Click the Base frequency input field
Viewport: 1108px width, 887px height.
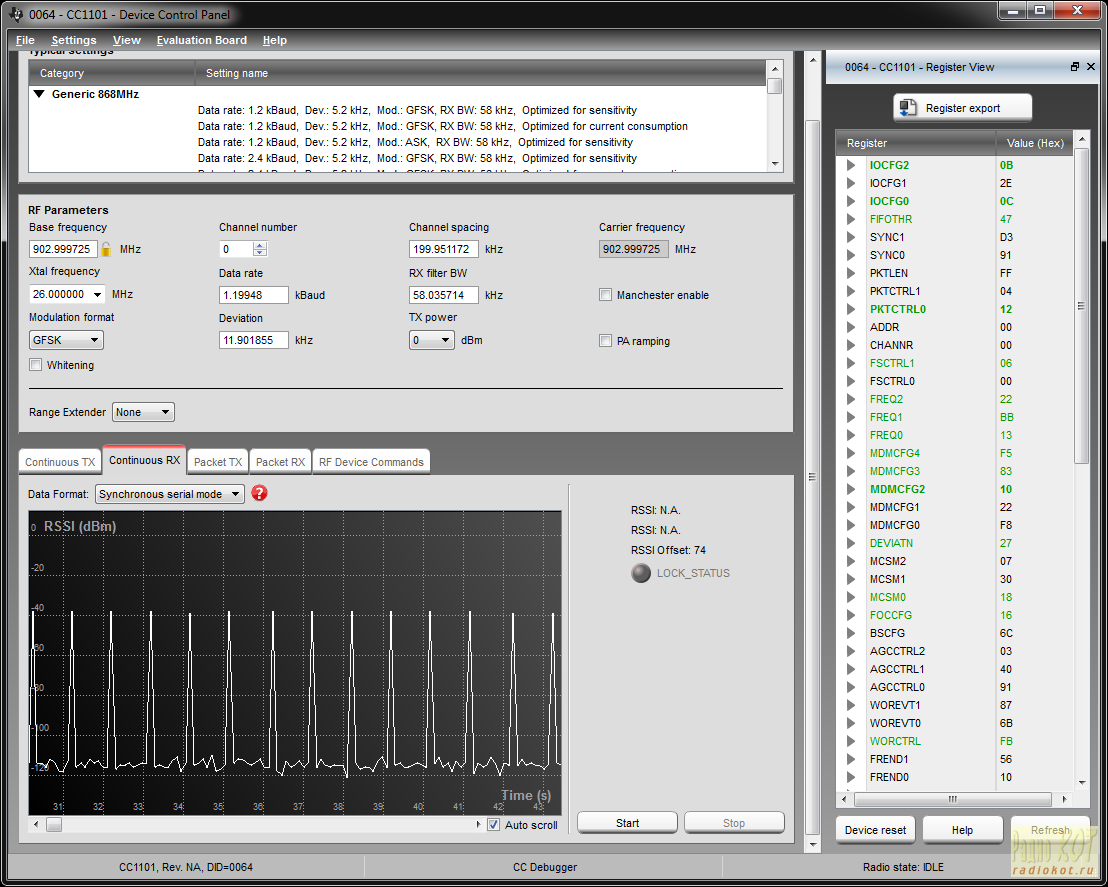point(63,249)
